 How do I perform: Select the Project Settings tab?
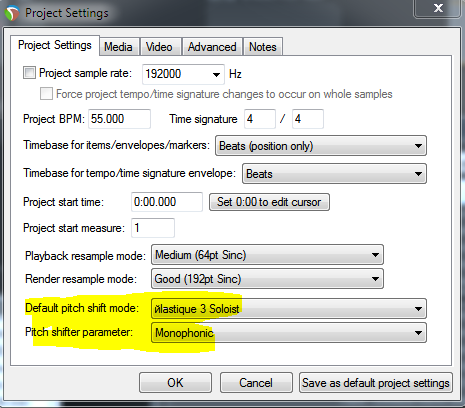pos(55,45)
